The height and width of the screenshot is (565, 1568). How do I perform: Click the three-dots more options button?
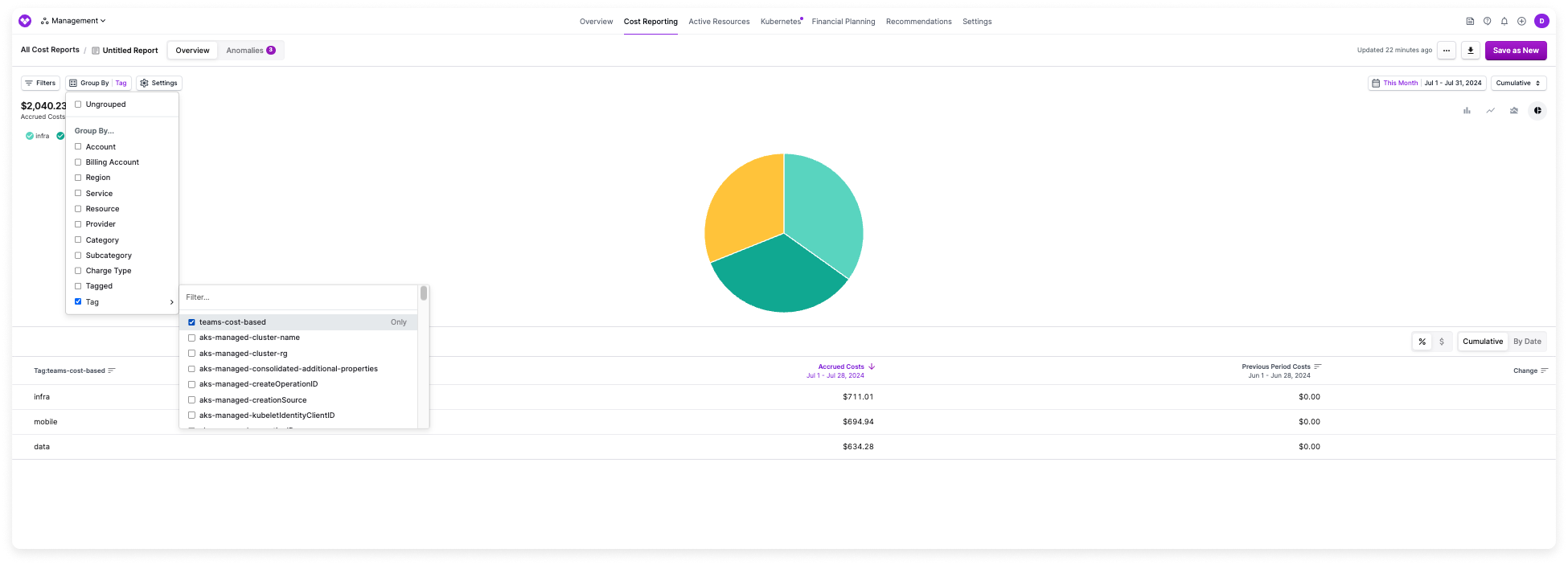[1447, 50]
